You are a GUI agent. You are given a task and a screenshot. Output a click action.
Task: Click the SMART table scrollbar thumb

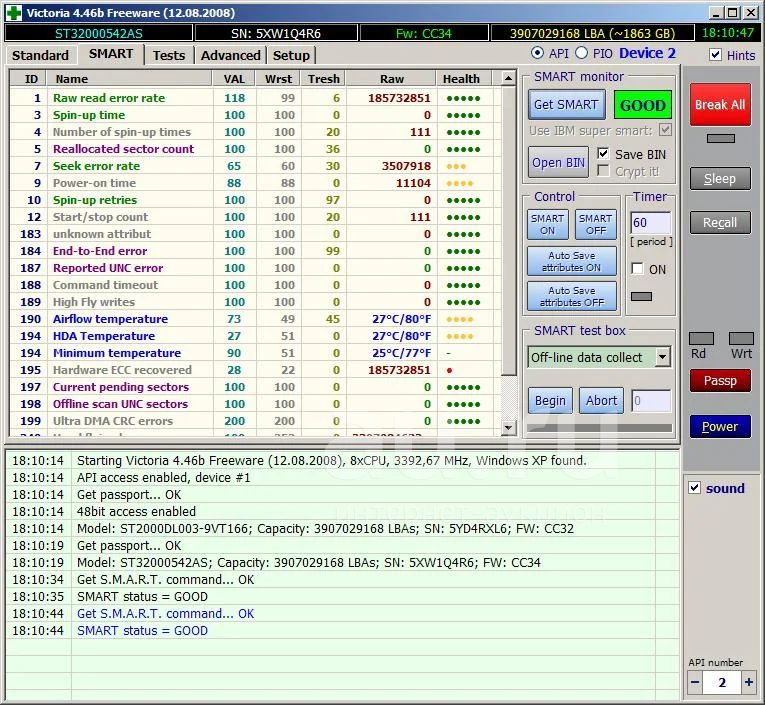click(508, 231)
